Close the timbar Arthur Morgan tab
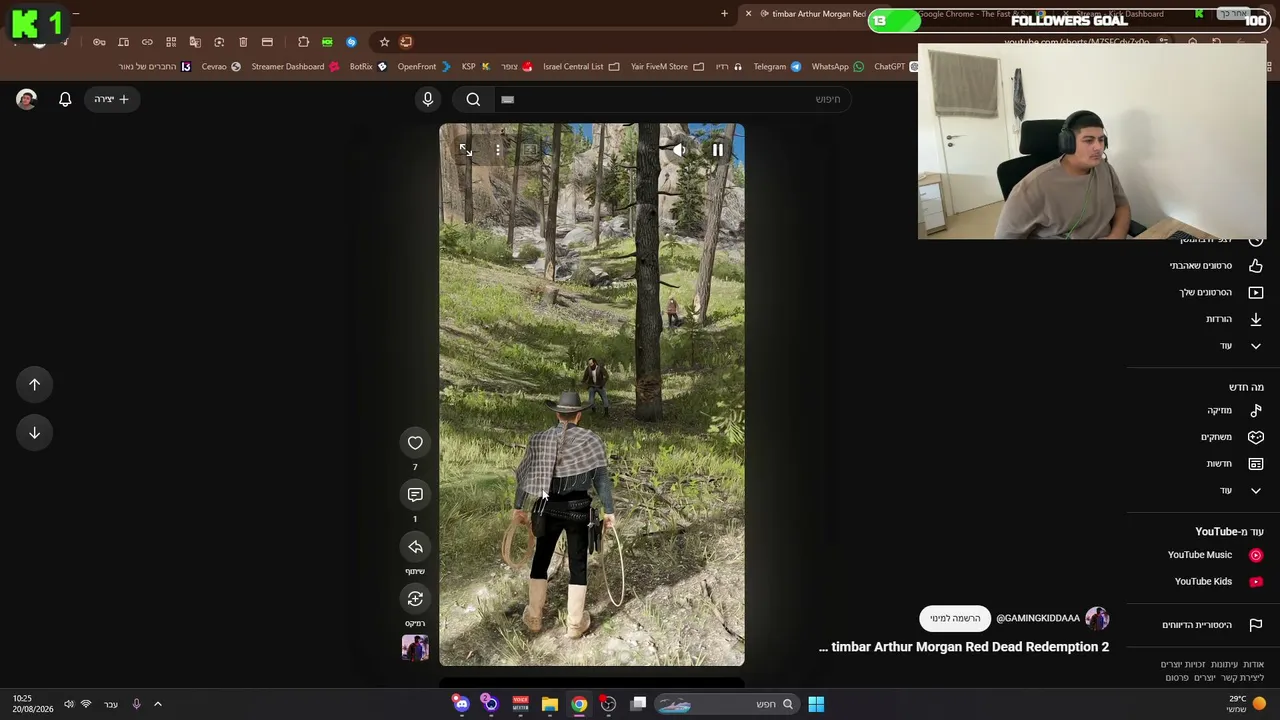Screen dimensions: 1280x720 748,14
